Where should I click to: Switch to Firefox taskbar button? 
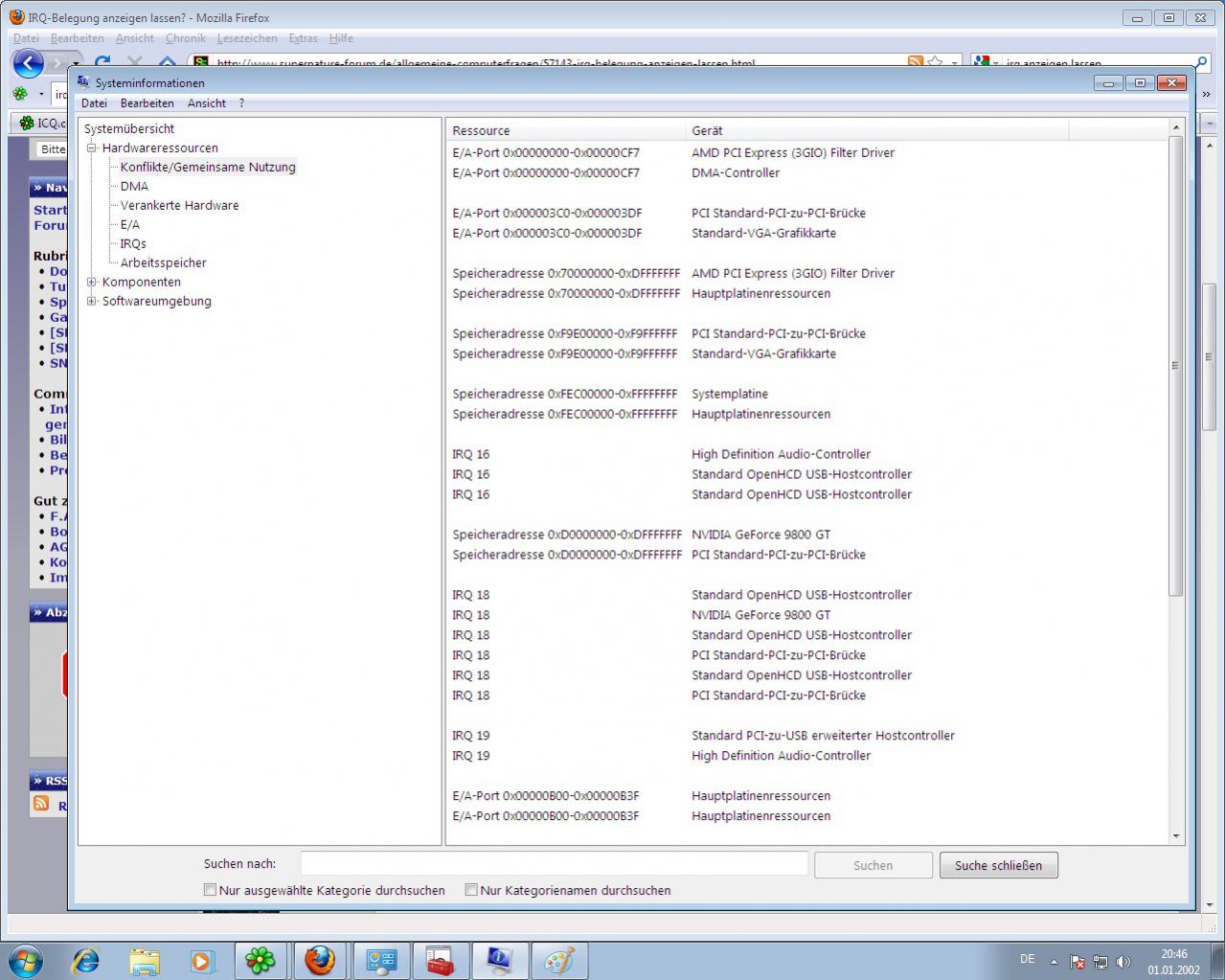[319, 961]
